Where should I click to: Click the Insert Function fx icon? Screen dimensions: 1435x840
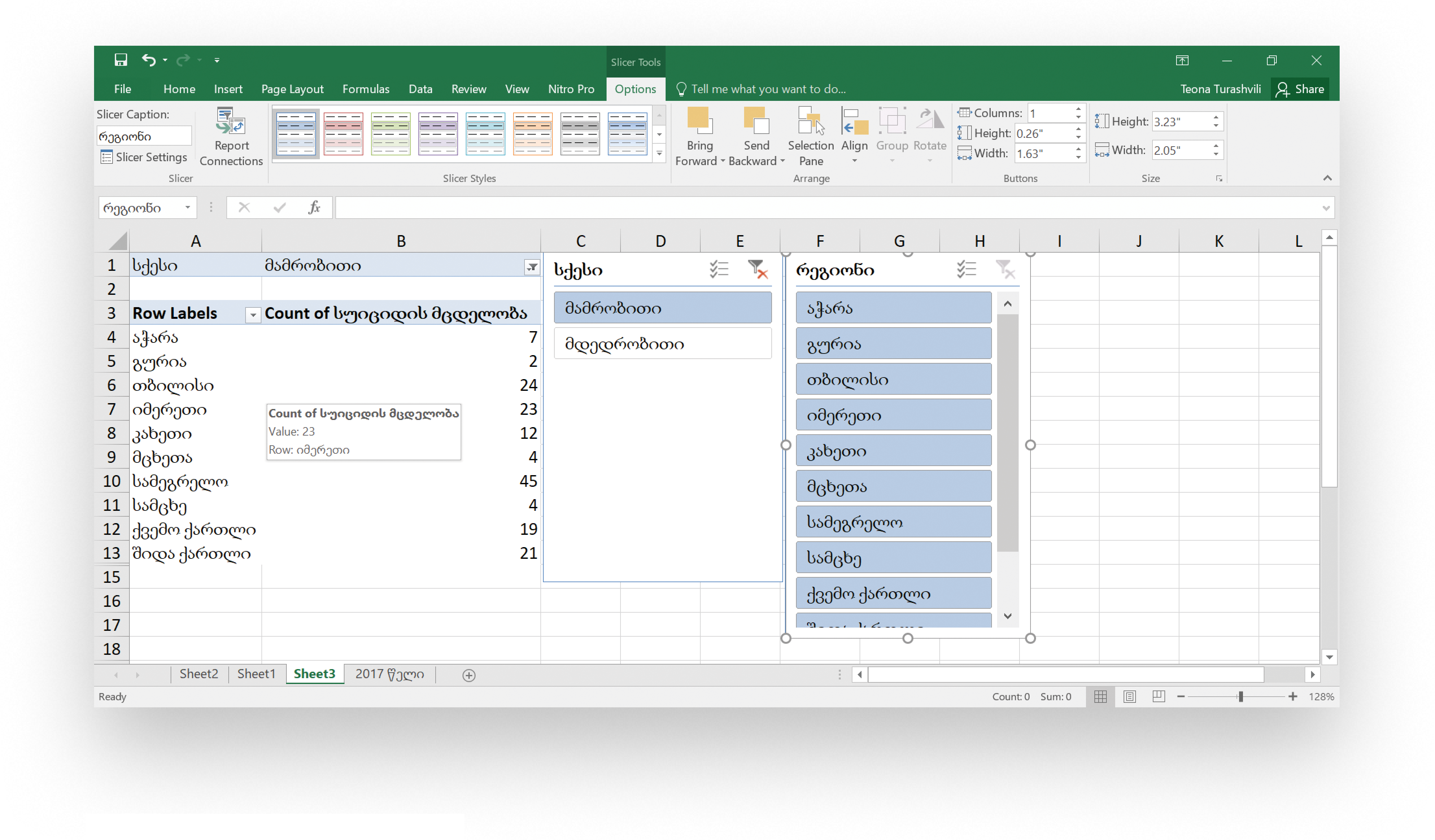point(314,207)
